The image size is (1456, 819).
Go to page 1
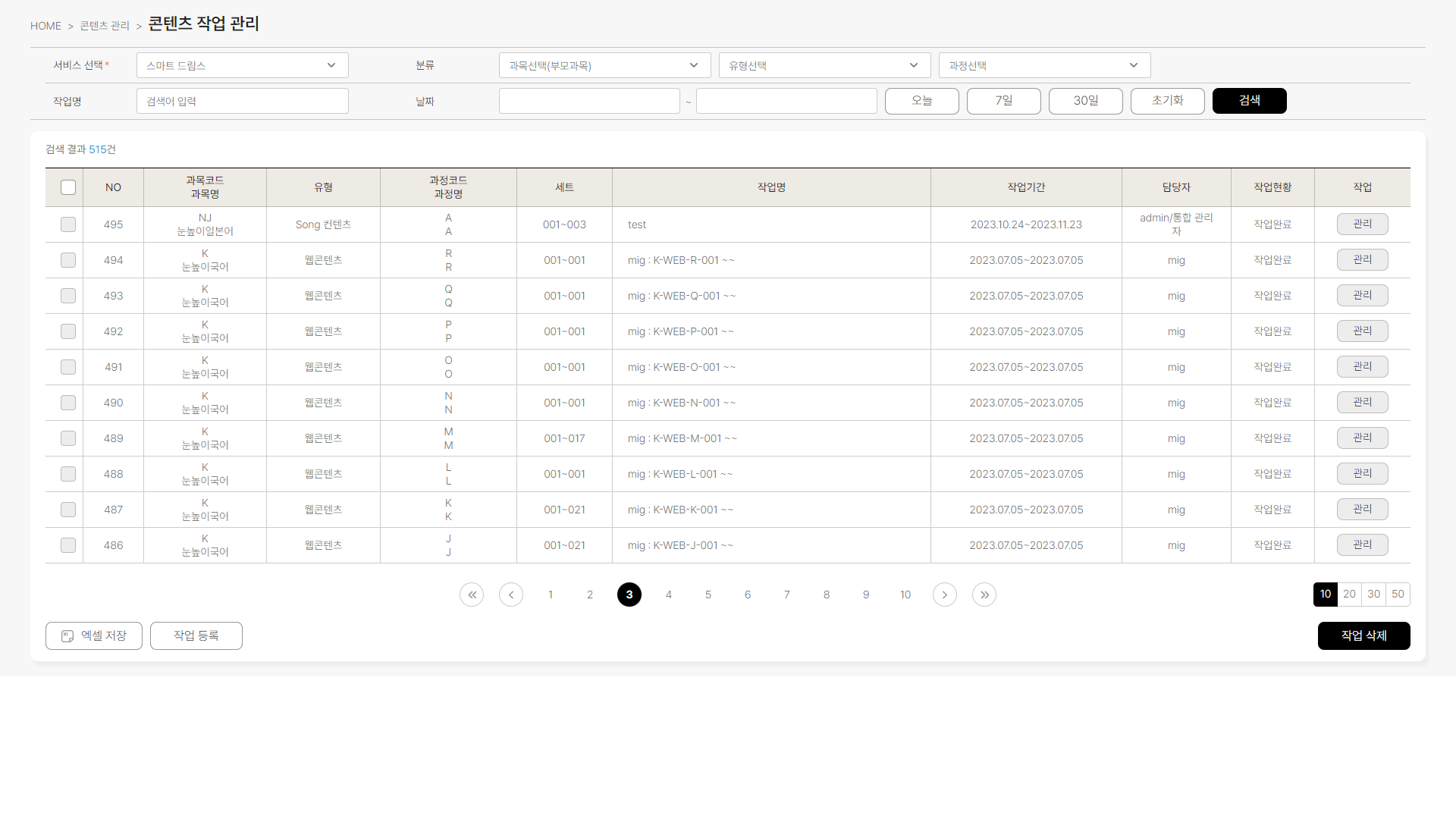pos(551,595)
